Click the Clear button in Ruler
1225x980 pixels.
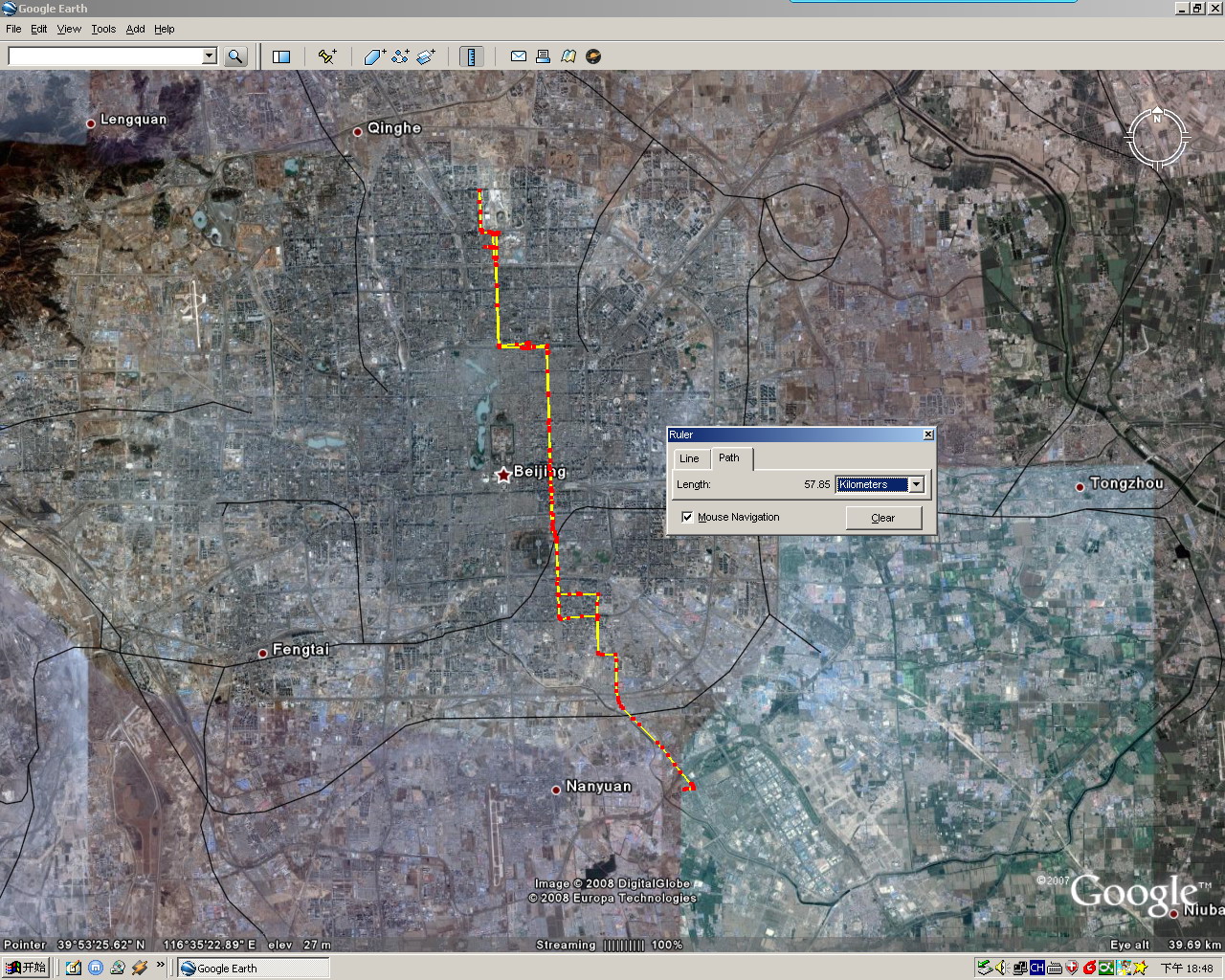883,518
